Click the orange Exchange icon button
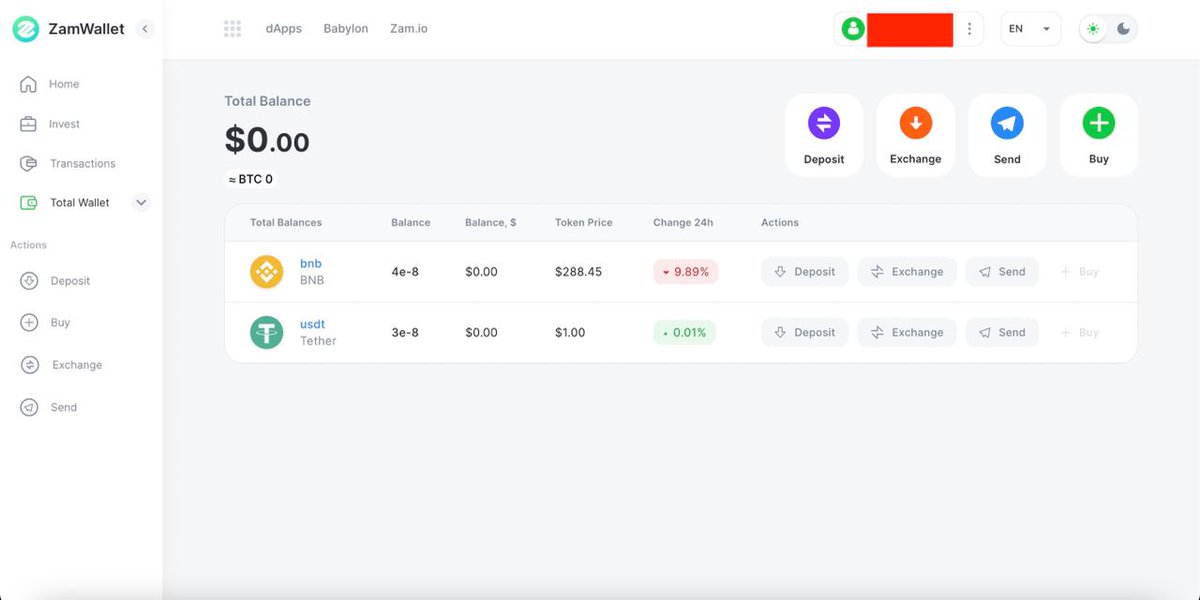This screenshot has height=600, width=1200. point(915,122)
